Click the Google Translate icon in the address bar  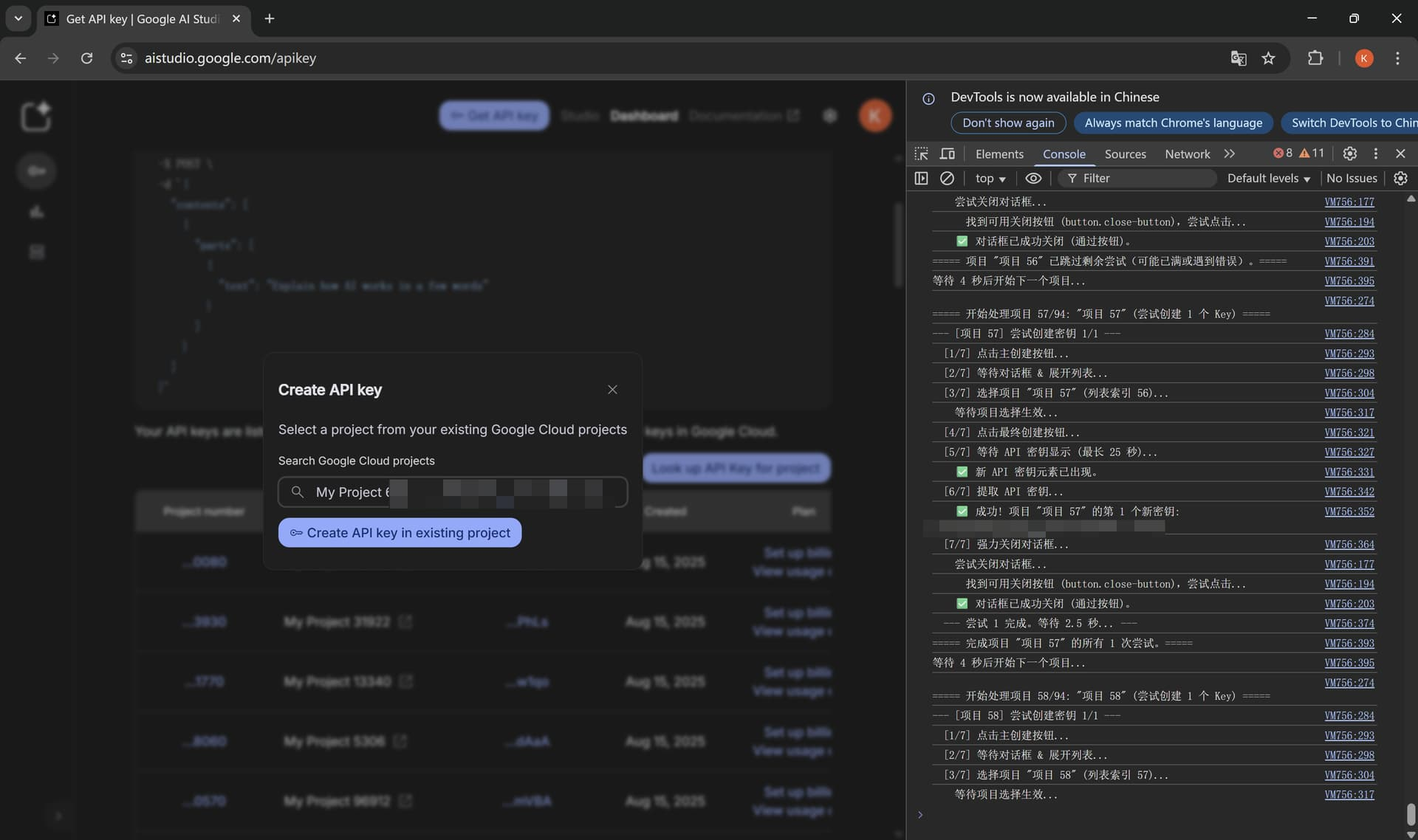coord(1238,58)
